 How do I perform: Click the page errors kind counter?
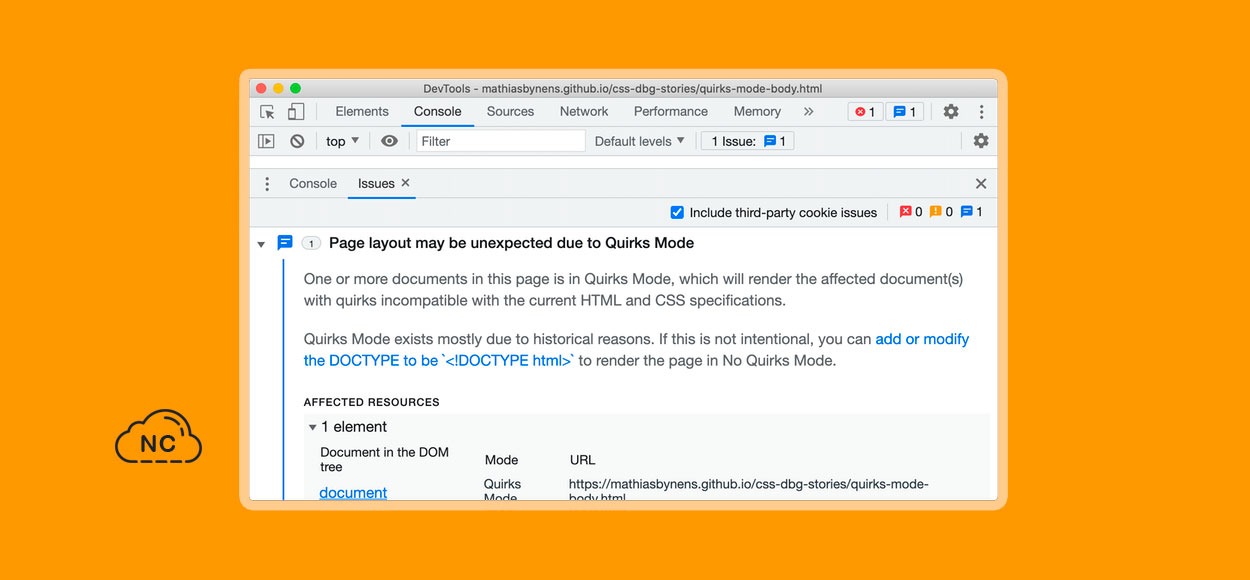tap(911, 212)
